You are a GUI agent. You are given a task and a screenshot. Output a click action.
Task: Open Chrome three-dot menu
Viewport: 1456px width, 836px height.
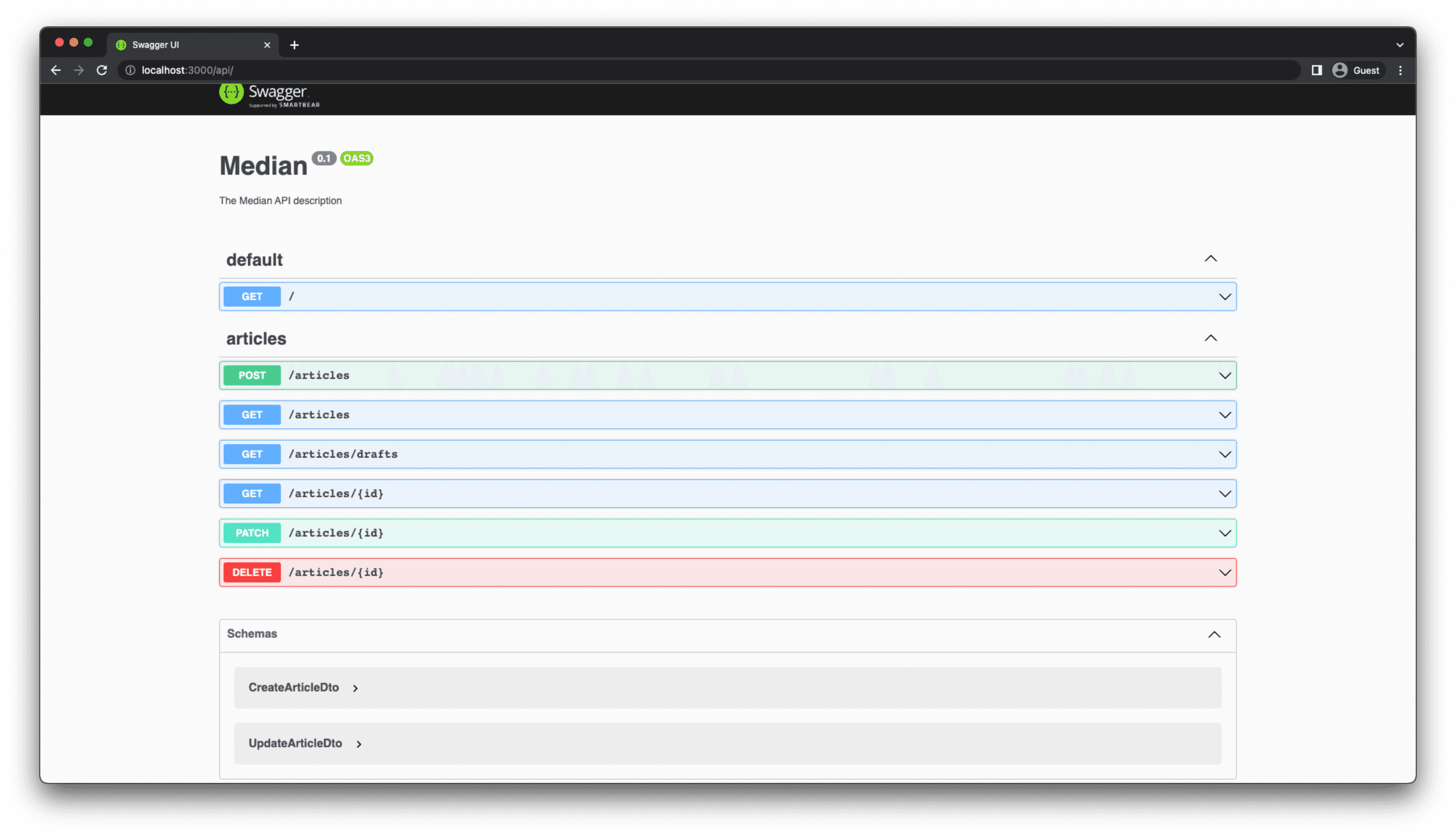(x=1400, y=70)
